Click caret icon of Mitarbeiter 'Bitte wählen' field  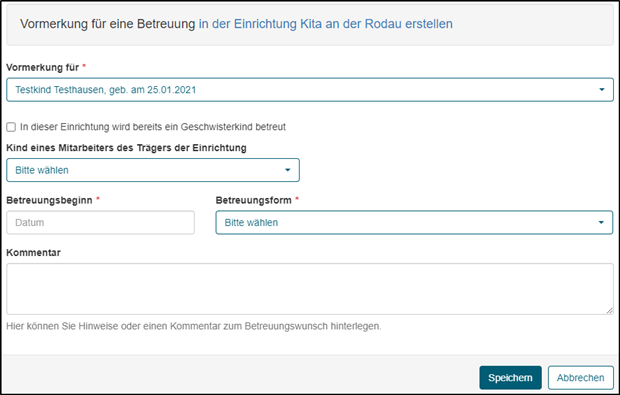288,170
